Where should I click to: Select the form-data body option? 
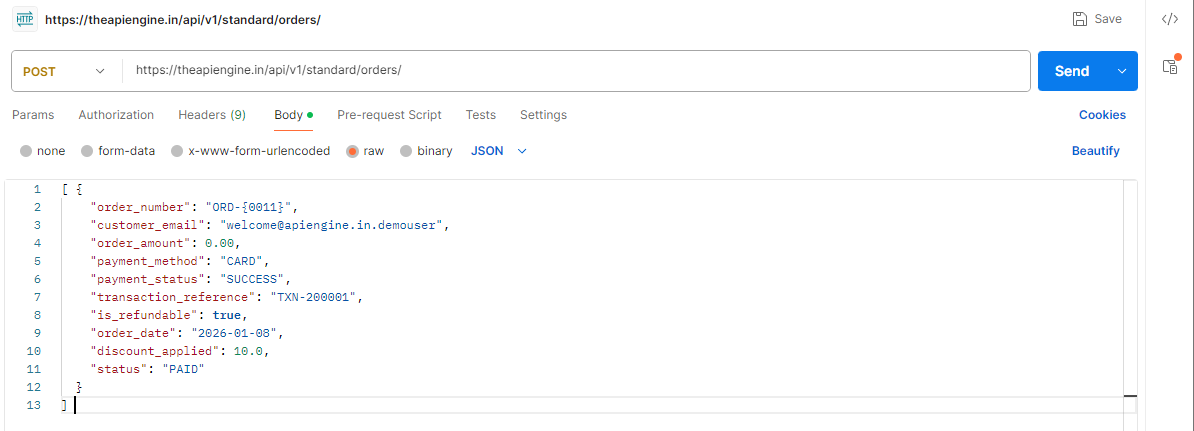tap(88, 151)
